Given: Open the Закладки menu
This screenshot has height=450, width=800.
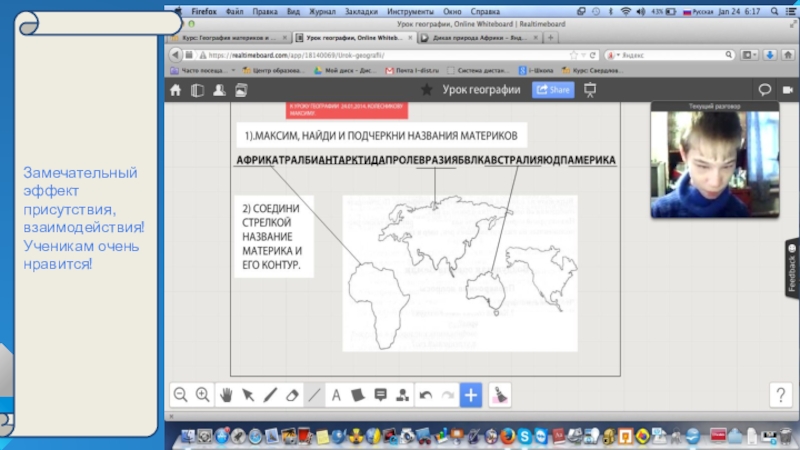Looking at the screenshot, I should tap(361, 11).
